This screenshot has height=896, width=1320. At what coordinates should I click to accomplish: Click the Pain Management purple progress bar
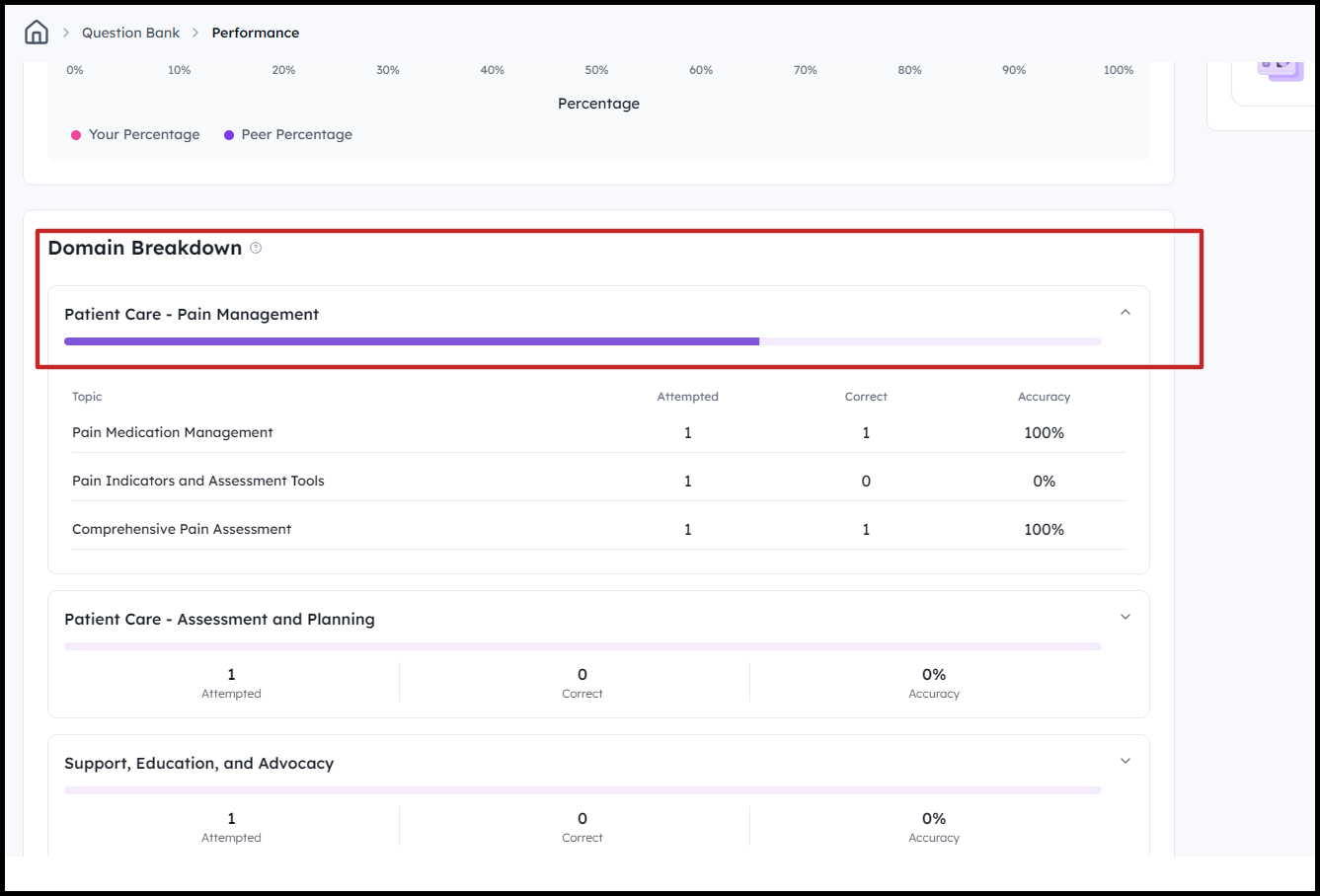pos(411,341)
